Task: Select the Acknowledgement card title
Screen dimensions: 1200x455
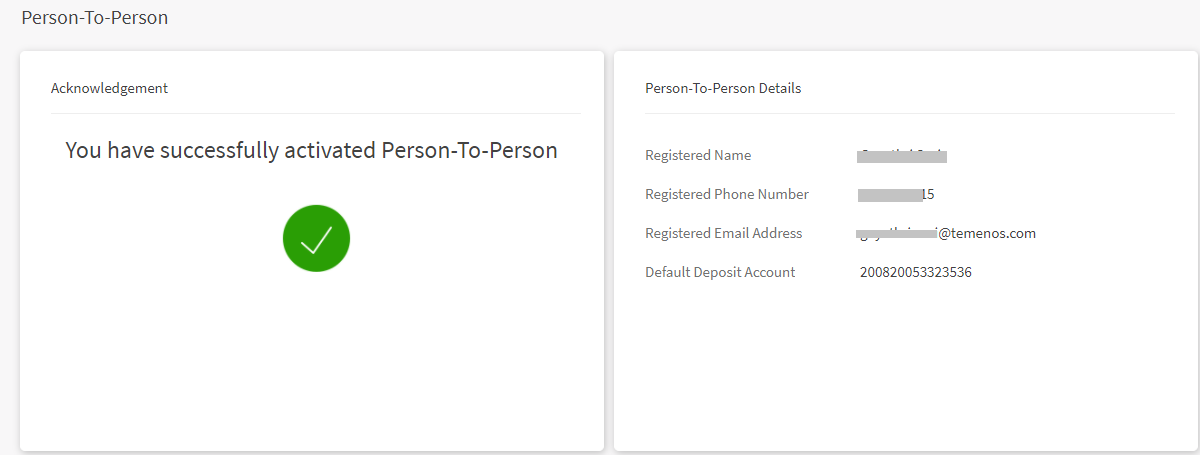Action: point(109,88)
